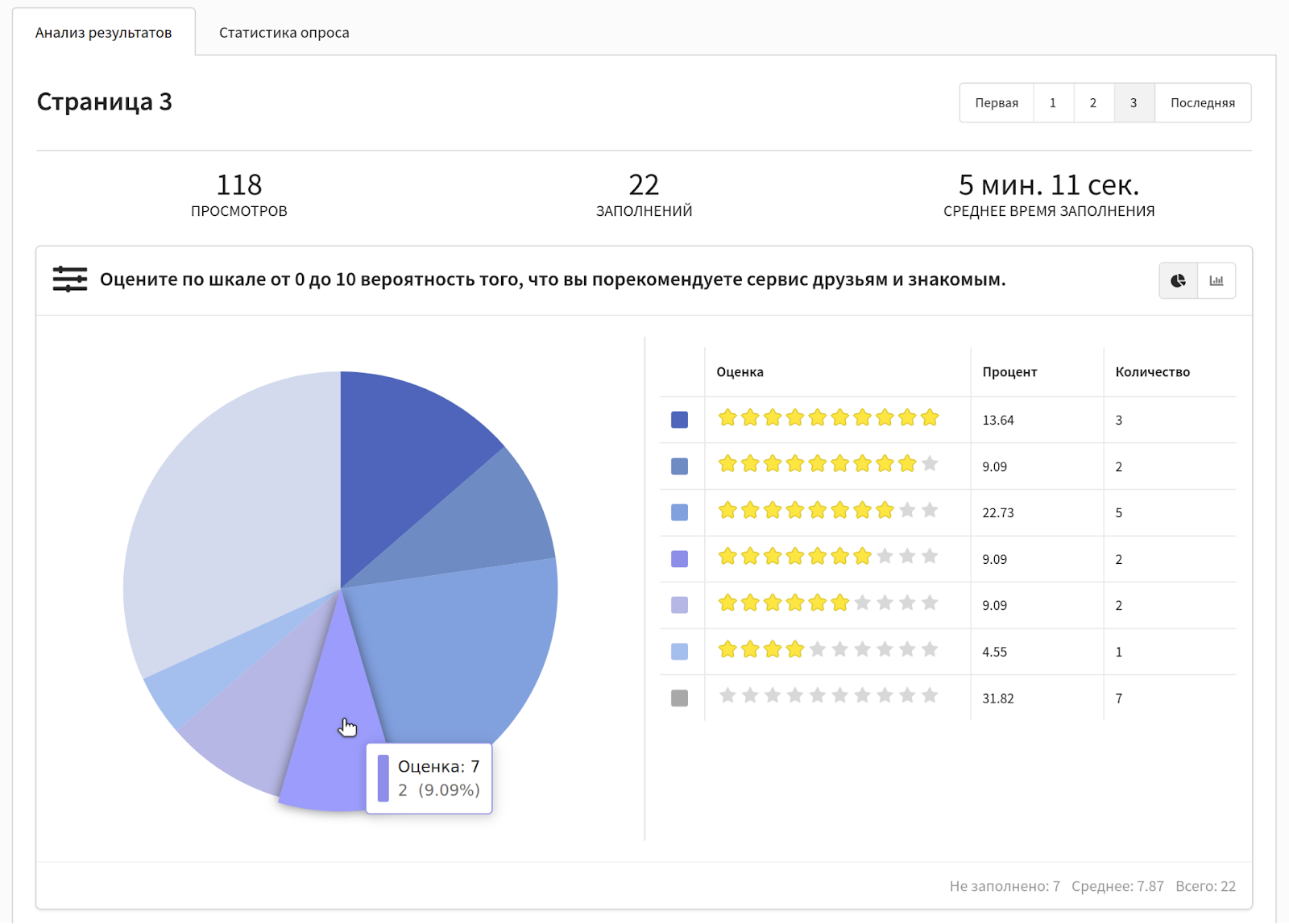The height and width of the screenshot is (924, 1289).
Task: Click the four-star rating row stars
Action: (x=828, y=649)
